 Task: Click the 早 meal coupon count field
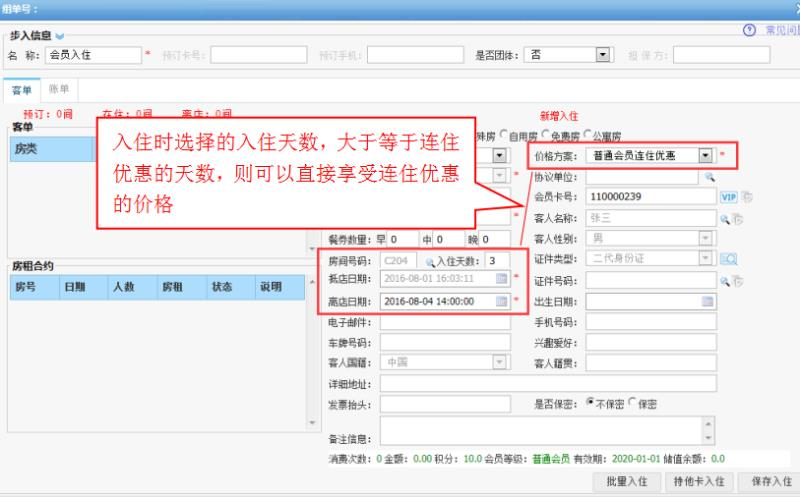[x=402, y=239]
